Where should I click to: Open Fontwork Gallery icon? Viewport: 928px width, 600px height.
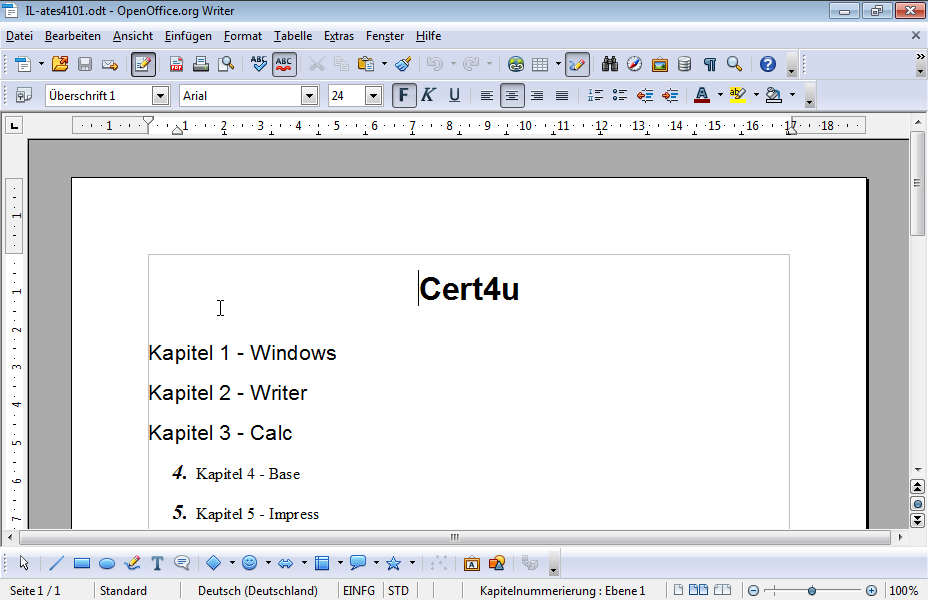click(471, 563)
